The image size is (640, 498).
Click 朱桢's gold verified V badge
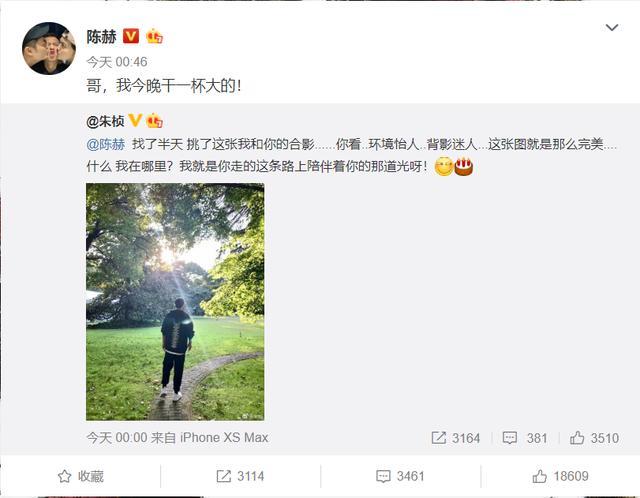pyautogui.click(x=135, y=120)
